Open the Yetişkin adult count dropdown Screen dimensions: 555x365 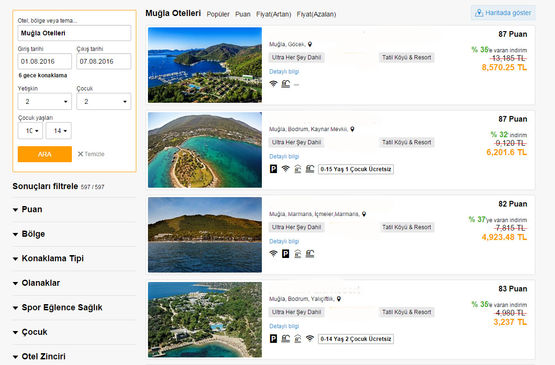point(45,102)
